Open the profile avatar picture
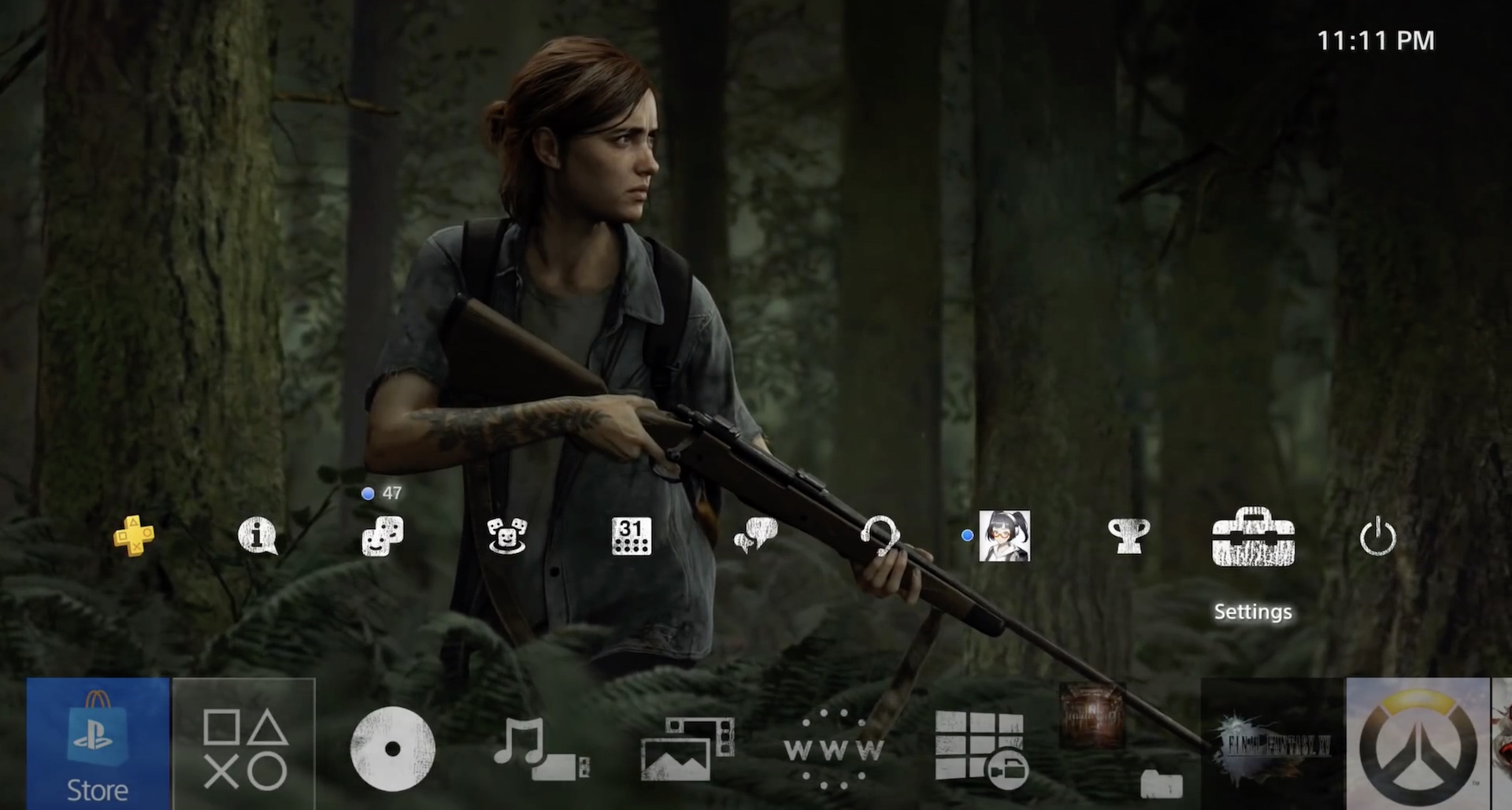 [1004, 536]
